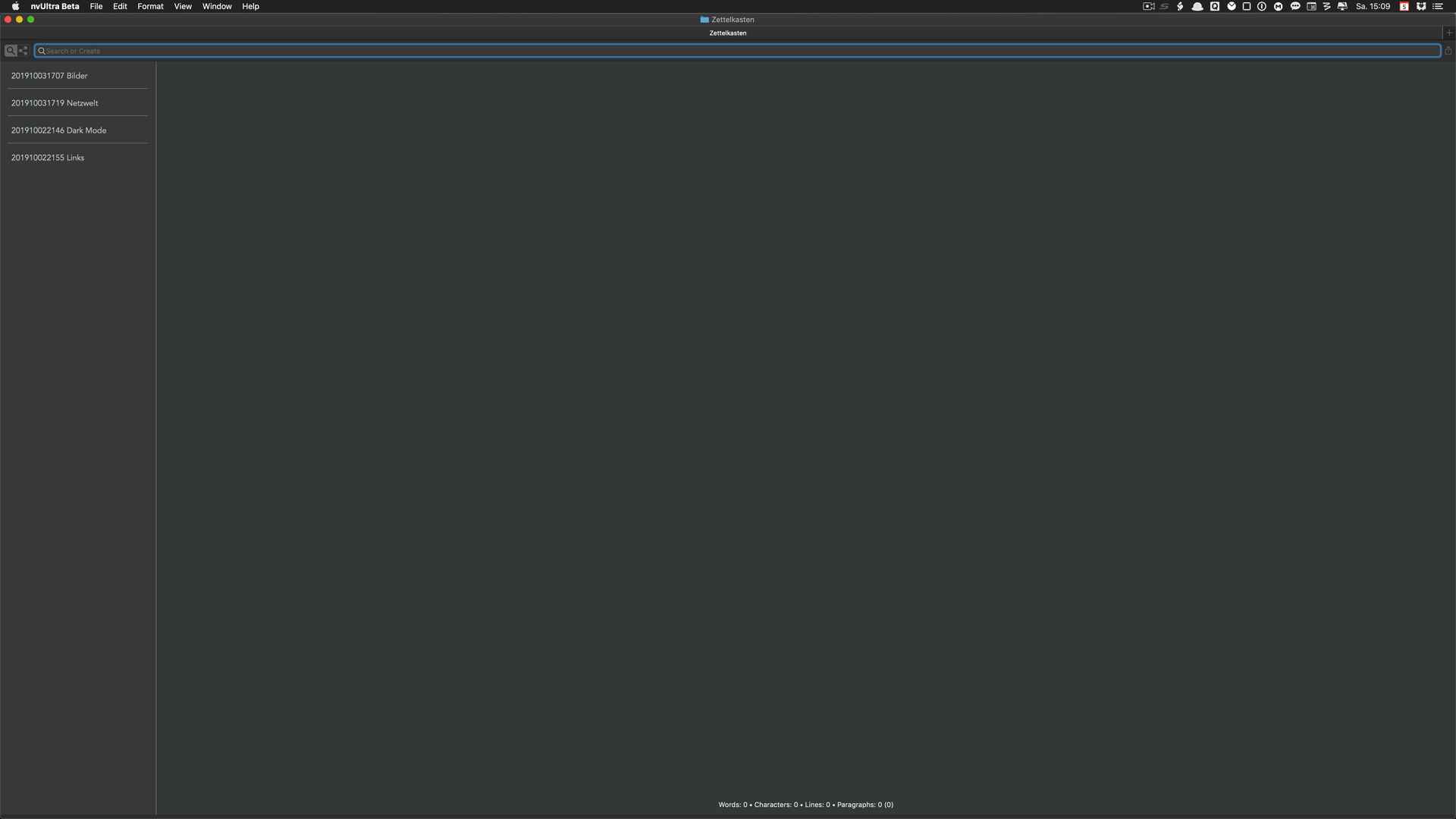The height and width of the screenshot is (819, 1456).
Task: Open the Format menu
Action: click(150, 6)
